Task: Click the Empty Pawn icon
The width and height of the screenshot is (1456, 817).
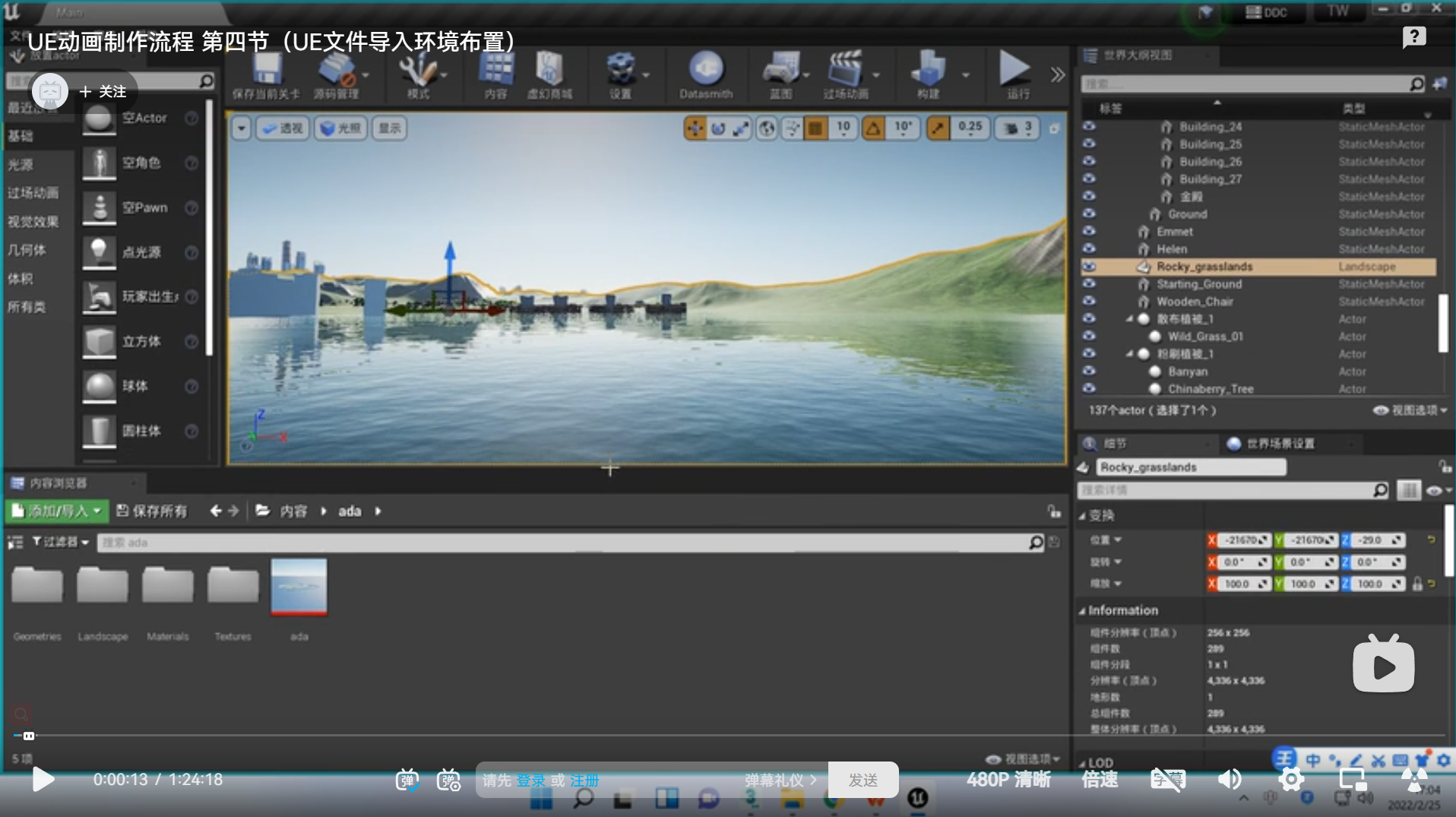Action: point(98,207)
